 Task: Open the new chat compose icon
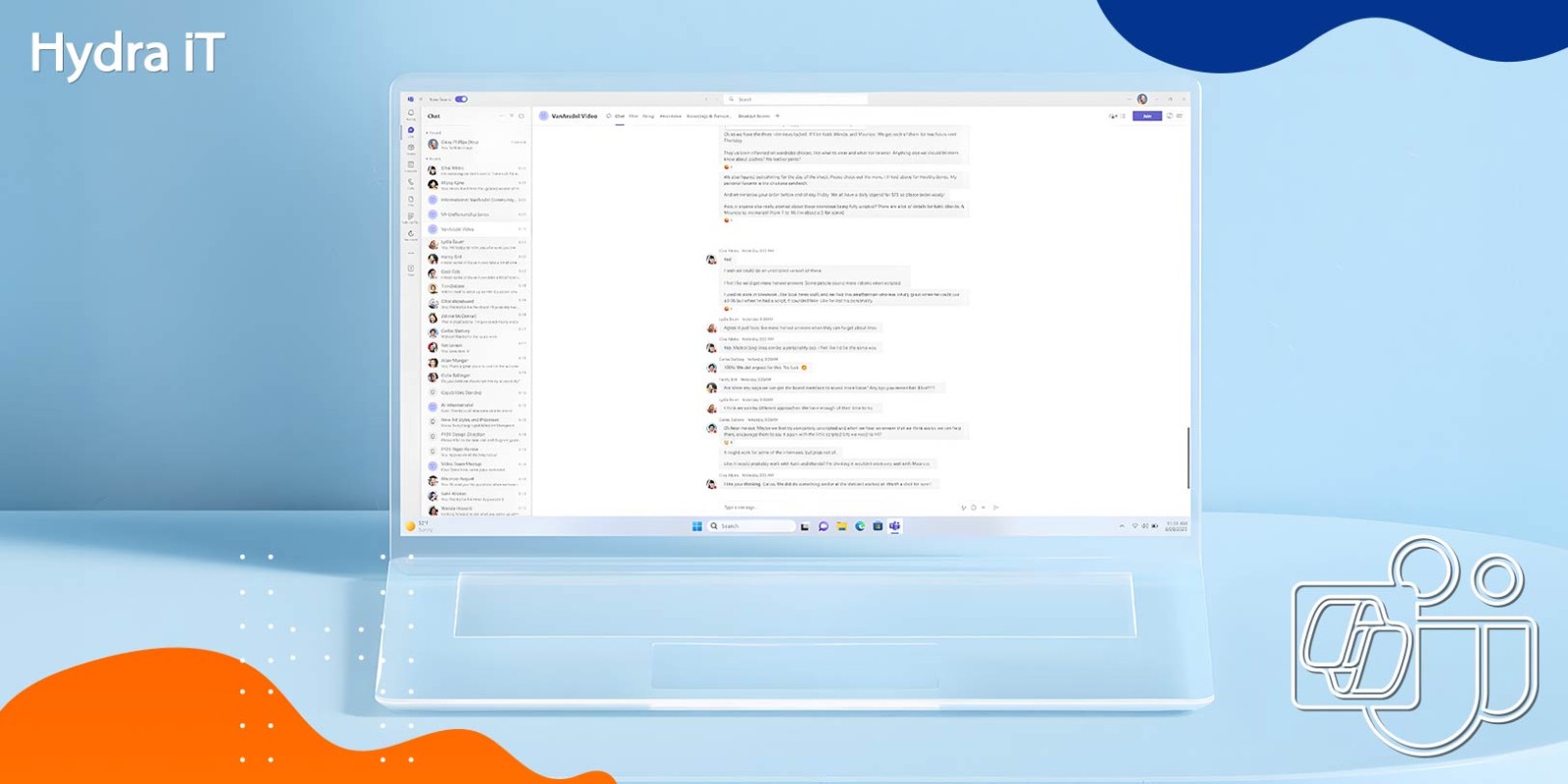pos(521,116)
